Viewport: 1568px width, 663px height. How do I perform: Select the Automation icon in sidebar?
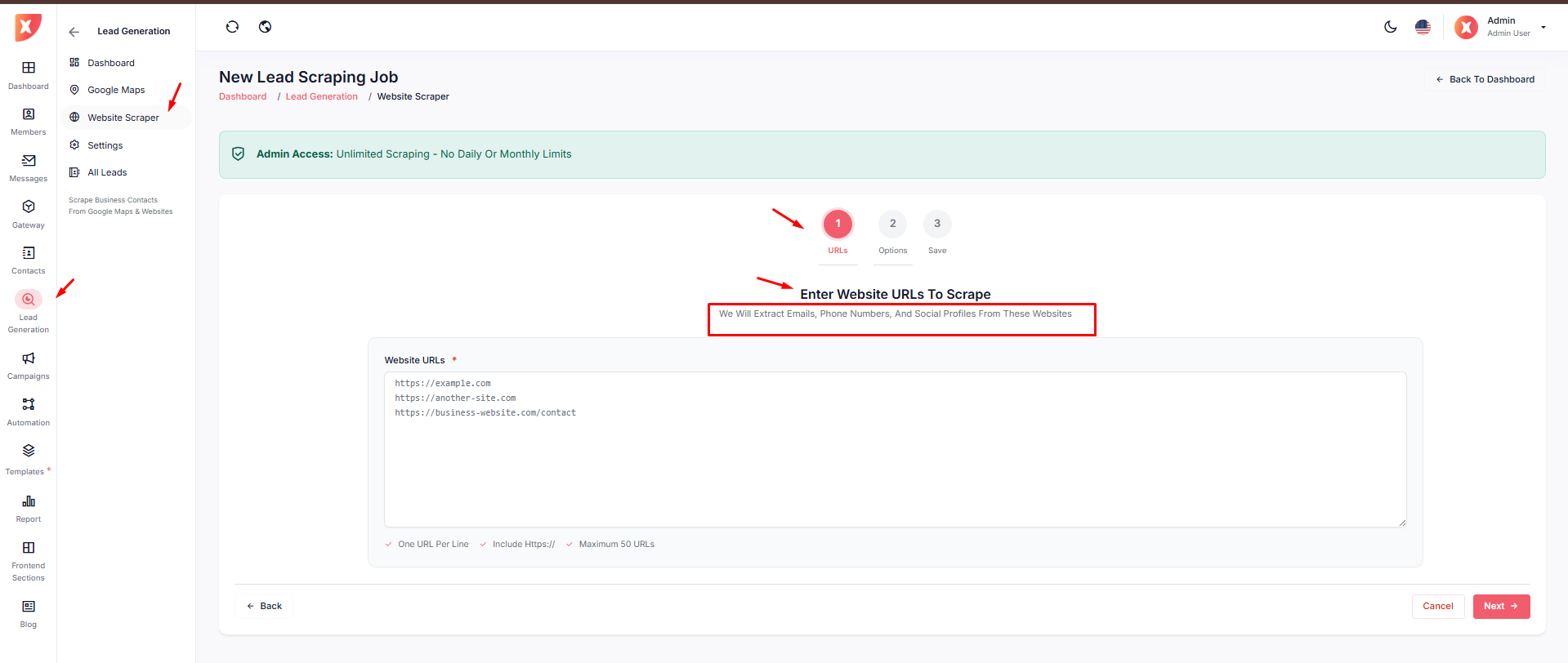click(29, 405)
